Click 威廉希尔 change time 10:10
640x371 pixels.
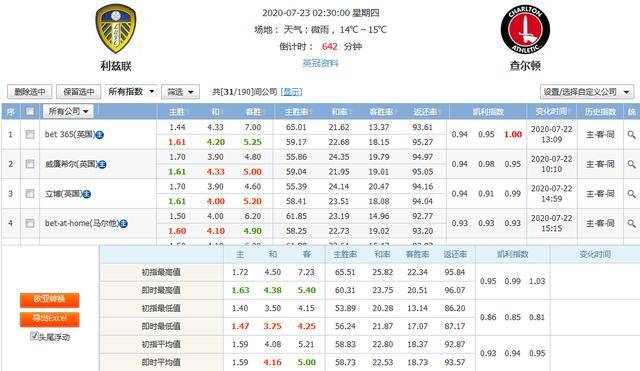[x=551, y=169]
